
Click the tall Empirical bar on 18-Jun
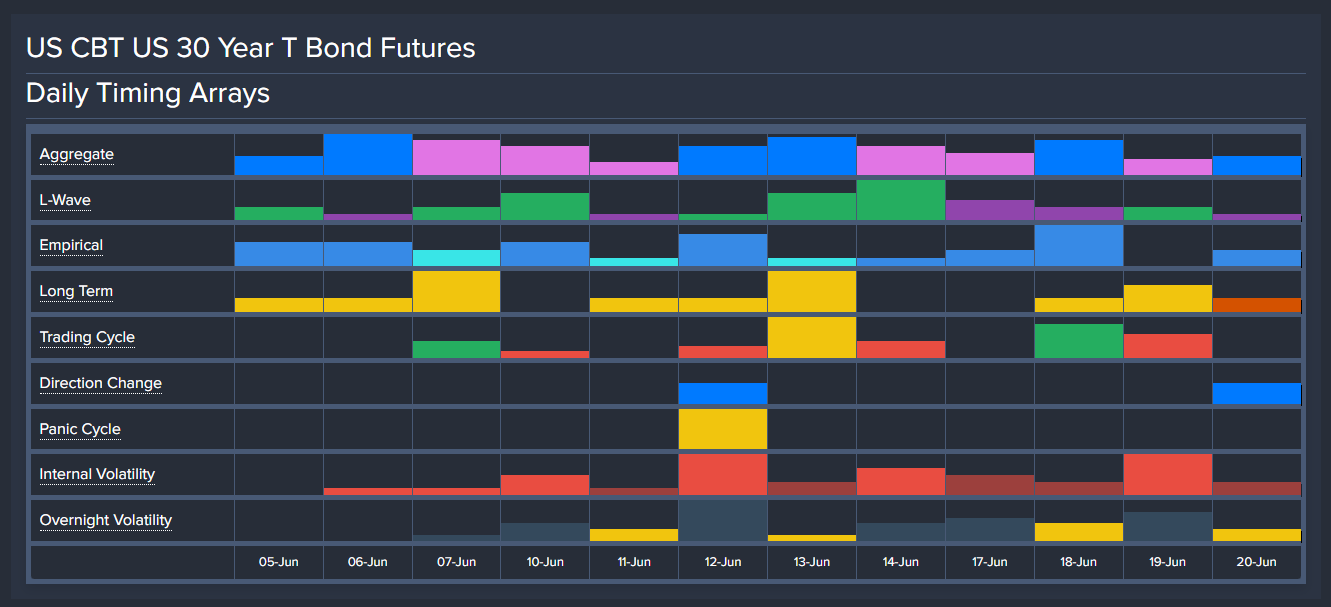tap(1078, 246)
